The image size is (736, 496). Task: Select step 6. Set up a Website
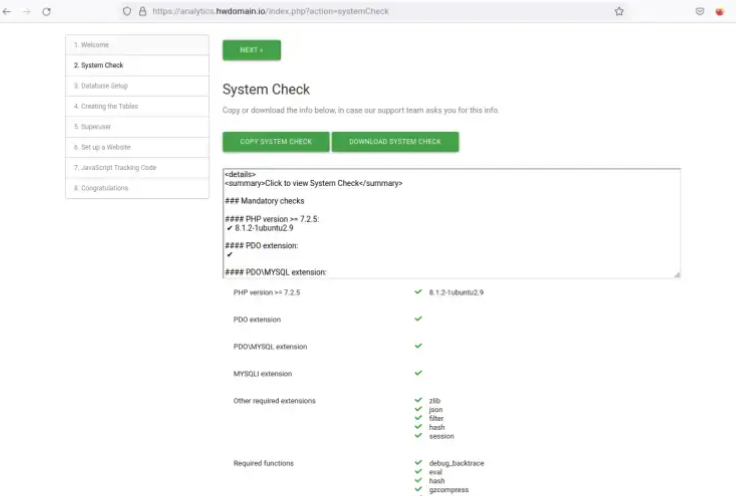[x=137, y=147]
